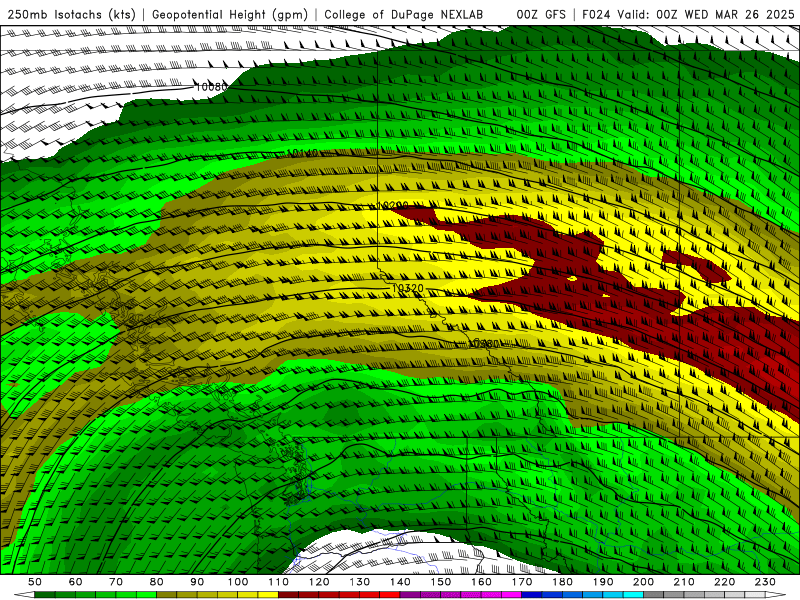Screen dimensions: 800x600
Task: Click the '00Z GFS' model run label
Action: 541,15
